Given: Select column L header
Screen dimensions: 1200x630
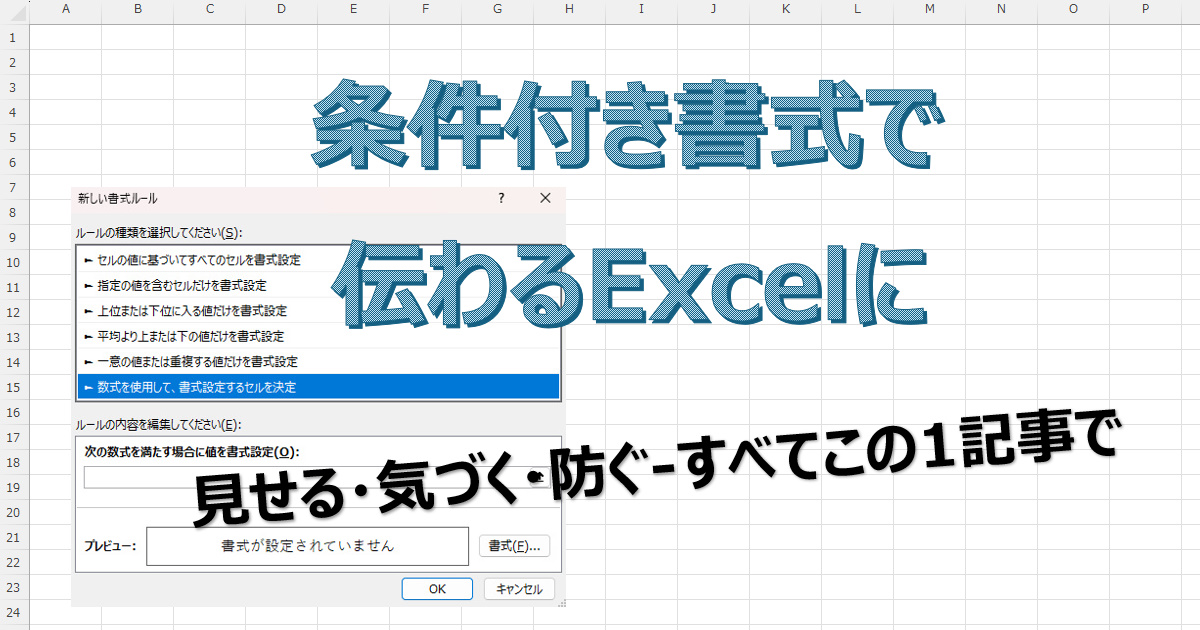Looking at the screenshot, I should 858,9.
